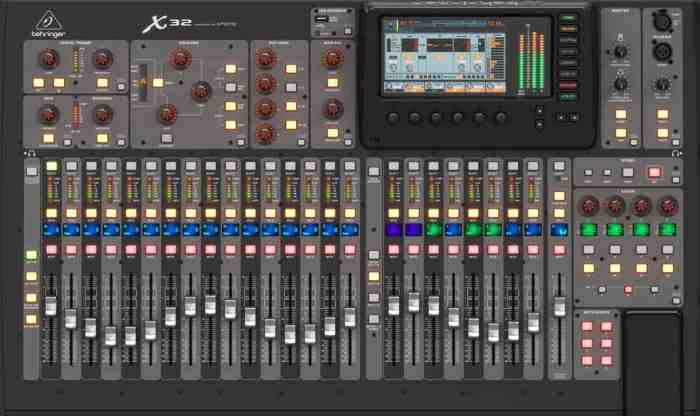Click the Talkback level knob

(662, 83)
